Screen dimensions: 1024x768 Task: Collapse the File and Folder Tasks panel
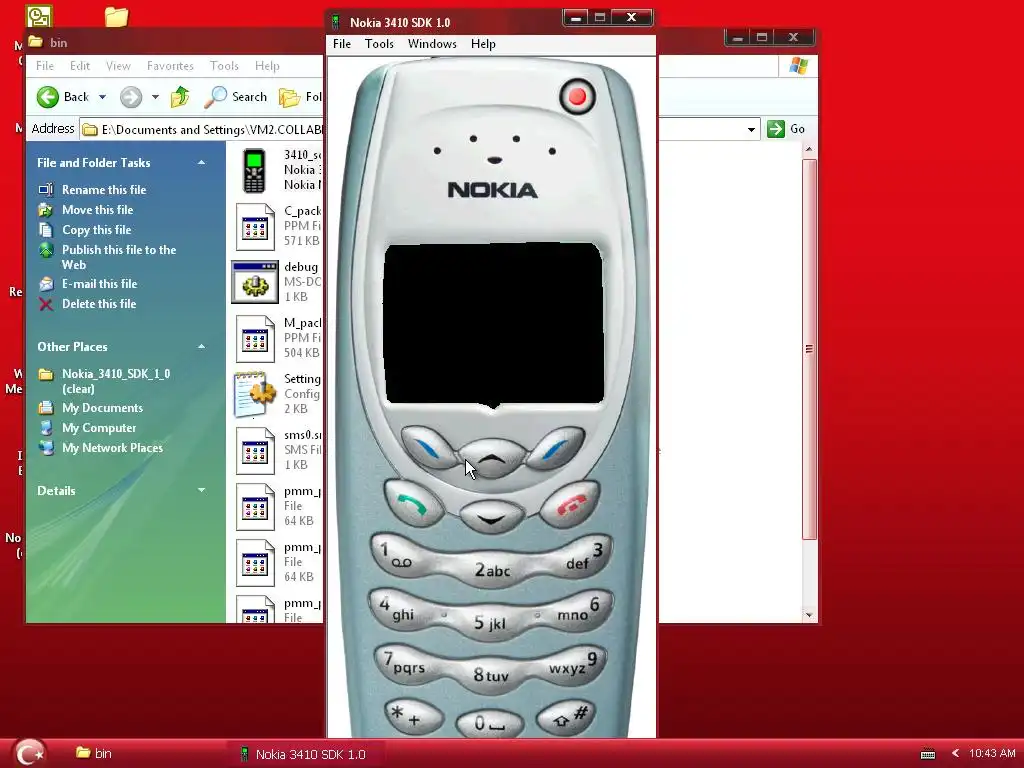pyautogui.click(x=201, y=163)
